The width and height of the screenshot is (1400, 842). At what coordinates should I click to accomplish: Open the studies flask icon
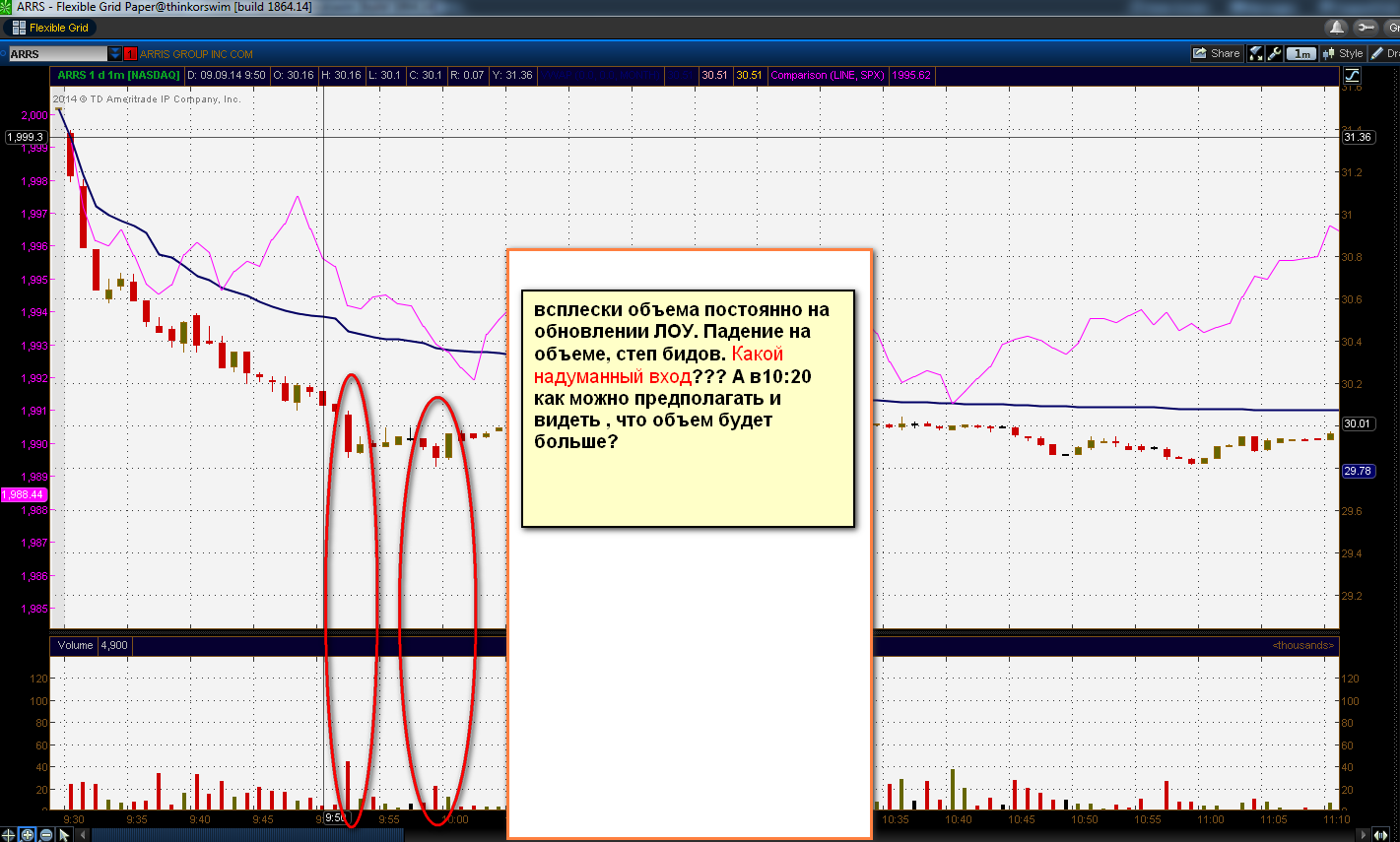pos(1256,54)
